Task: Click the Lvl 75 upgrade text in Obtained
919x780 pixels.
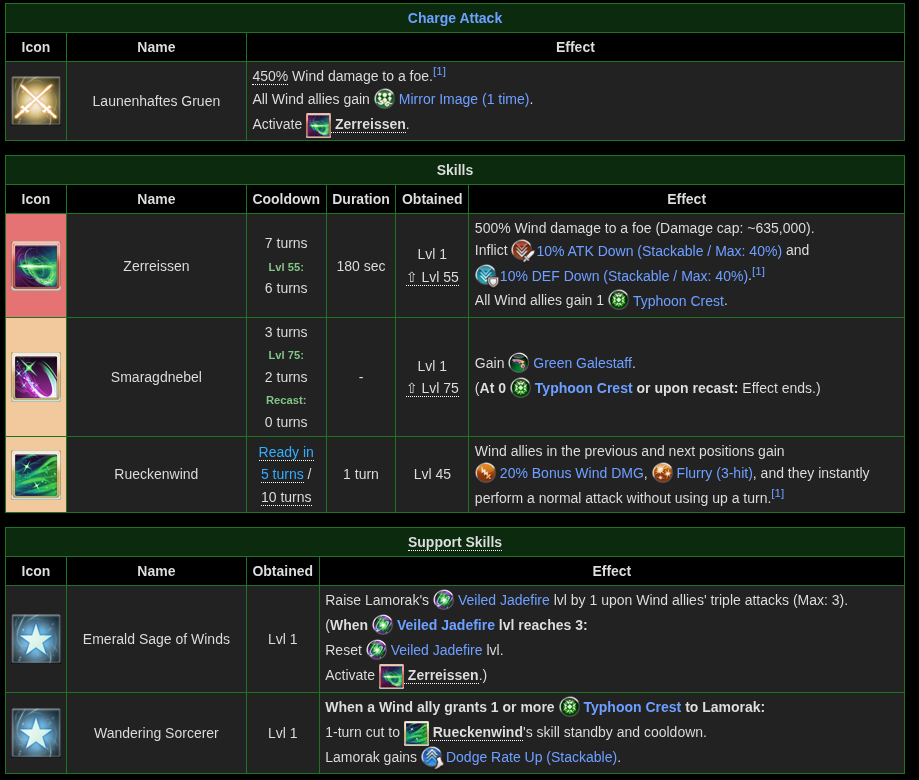Action: [433, 388]
